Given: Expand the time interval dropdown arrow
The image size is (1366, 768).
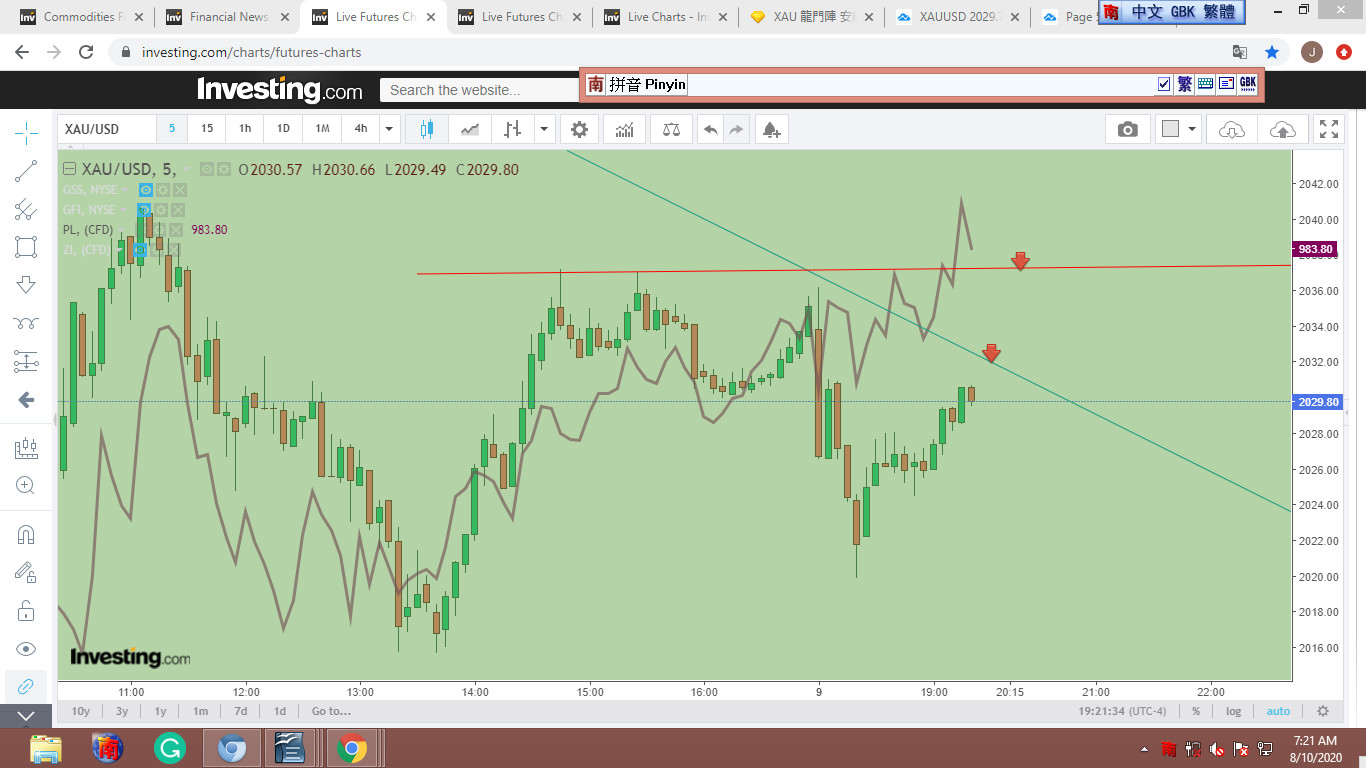Looking at the screenshot, I should point(390,129).
